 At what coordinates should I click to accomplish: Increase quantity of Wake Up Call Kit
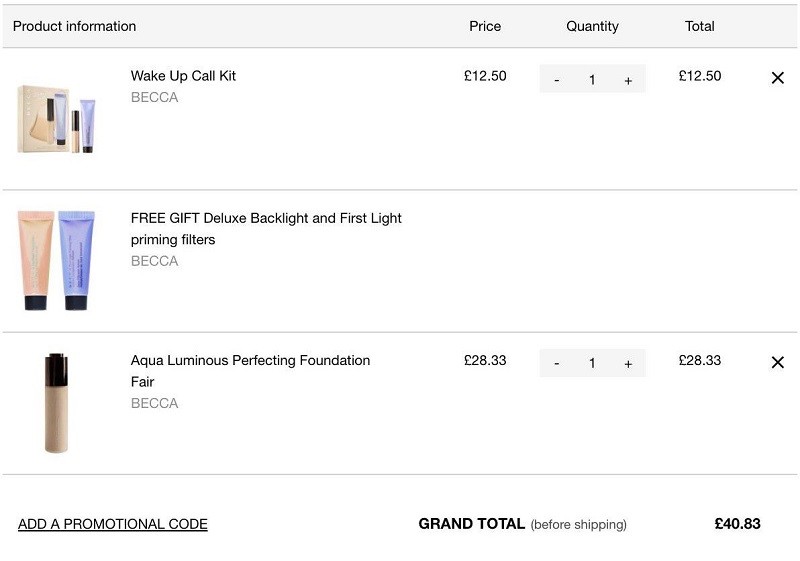point(628,80)
